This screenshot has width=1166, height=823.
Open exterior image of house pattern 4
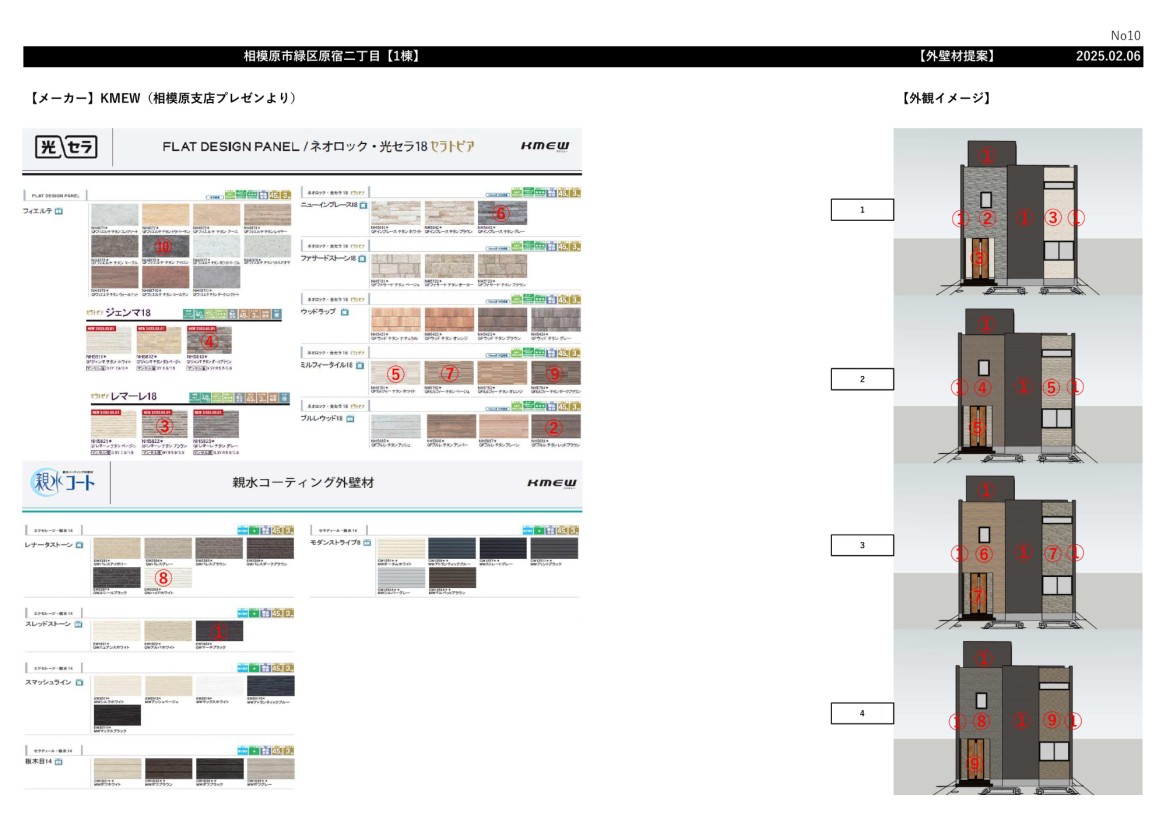pos(1017,712)
